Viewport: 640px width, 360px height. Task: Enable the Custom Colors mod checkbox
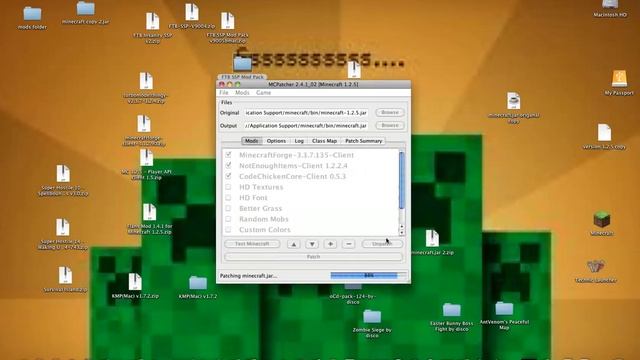coord(229,229)
